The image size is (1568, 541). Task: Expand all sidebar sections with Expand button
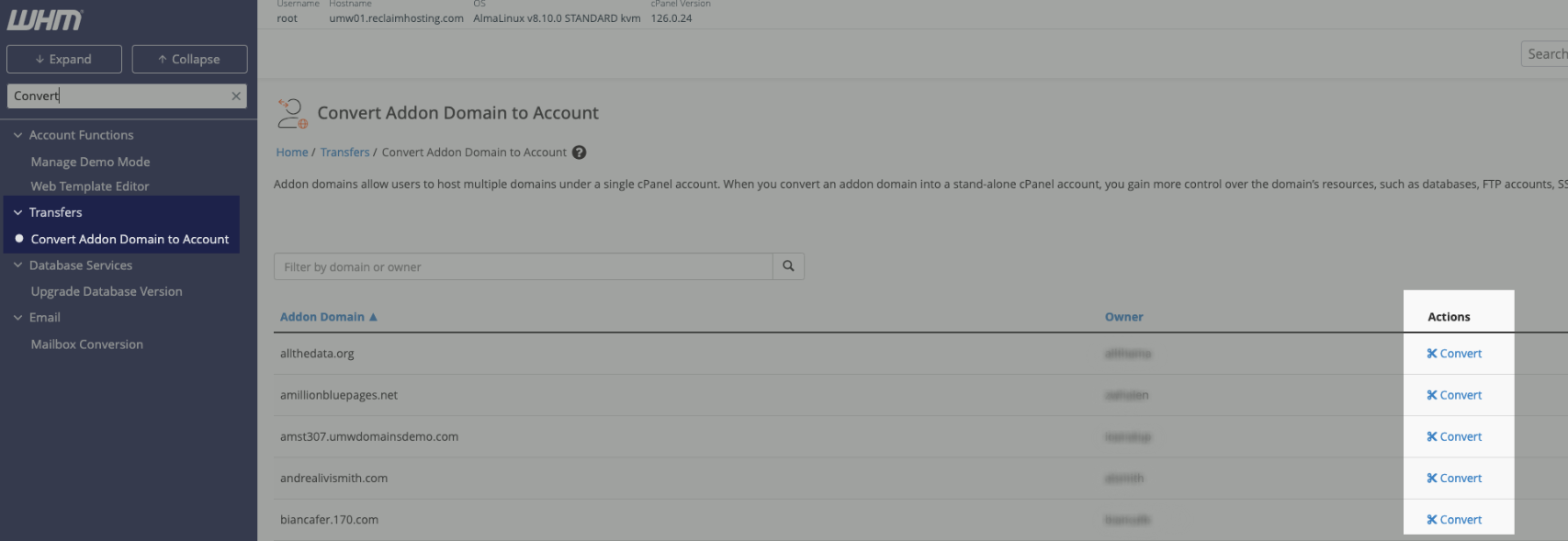pos(64,59)
